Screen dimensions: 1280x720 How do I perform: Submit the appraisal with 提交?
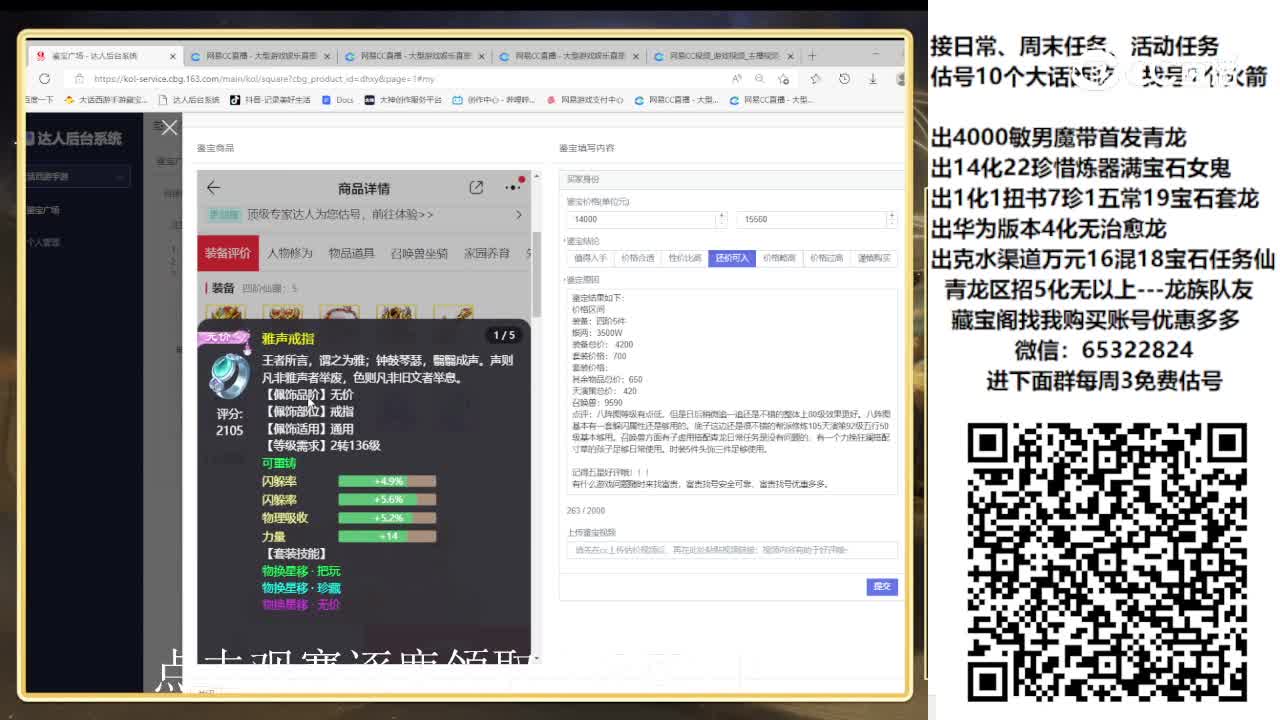[882, 586]
